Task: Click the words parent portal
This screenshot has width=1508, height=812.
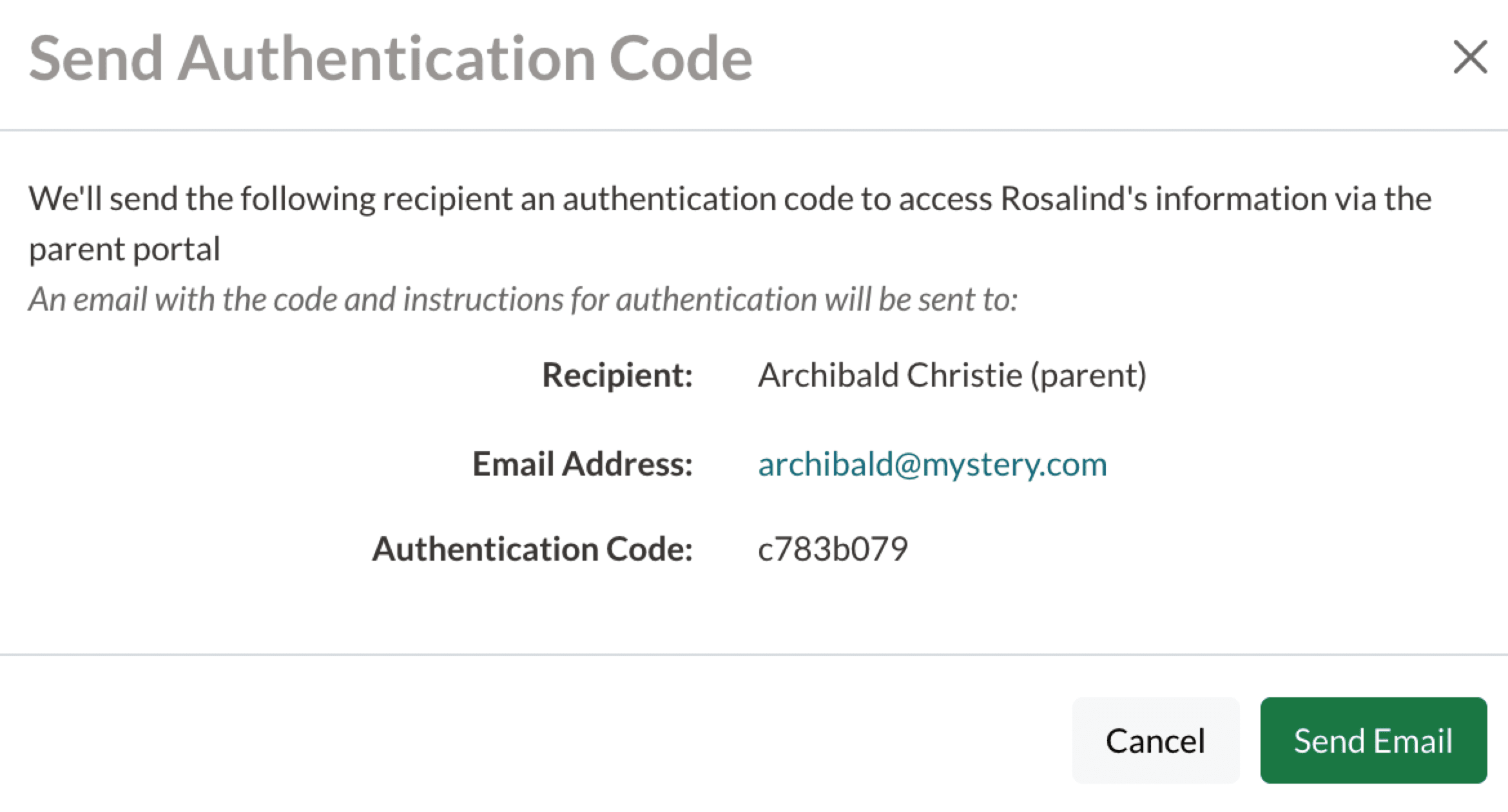Action: [x=124, y=249]
